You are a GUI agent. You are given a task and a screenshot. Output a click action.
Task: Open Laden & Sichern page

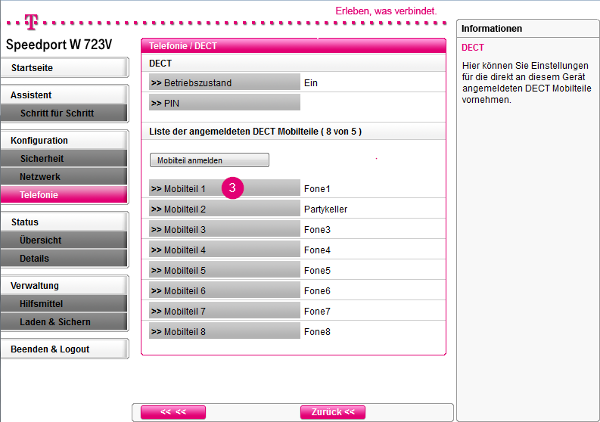64,321
